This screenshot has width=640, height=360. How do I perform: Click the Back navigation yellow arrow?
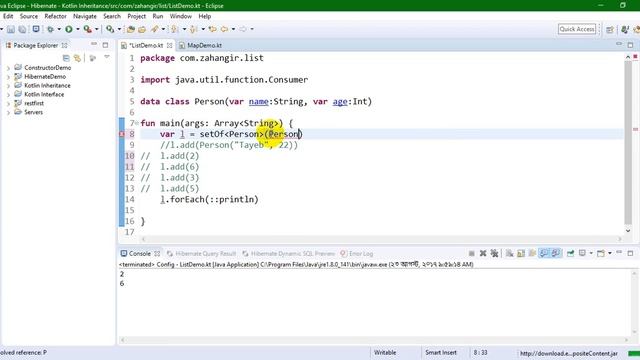(x=224, y=29)
